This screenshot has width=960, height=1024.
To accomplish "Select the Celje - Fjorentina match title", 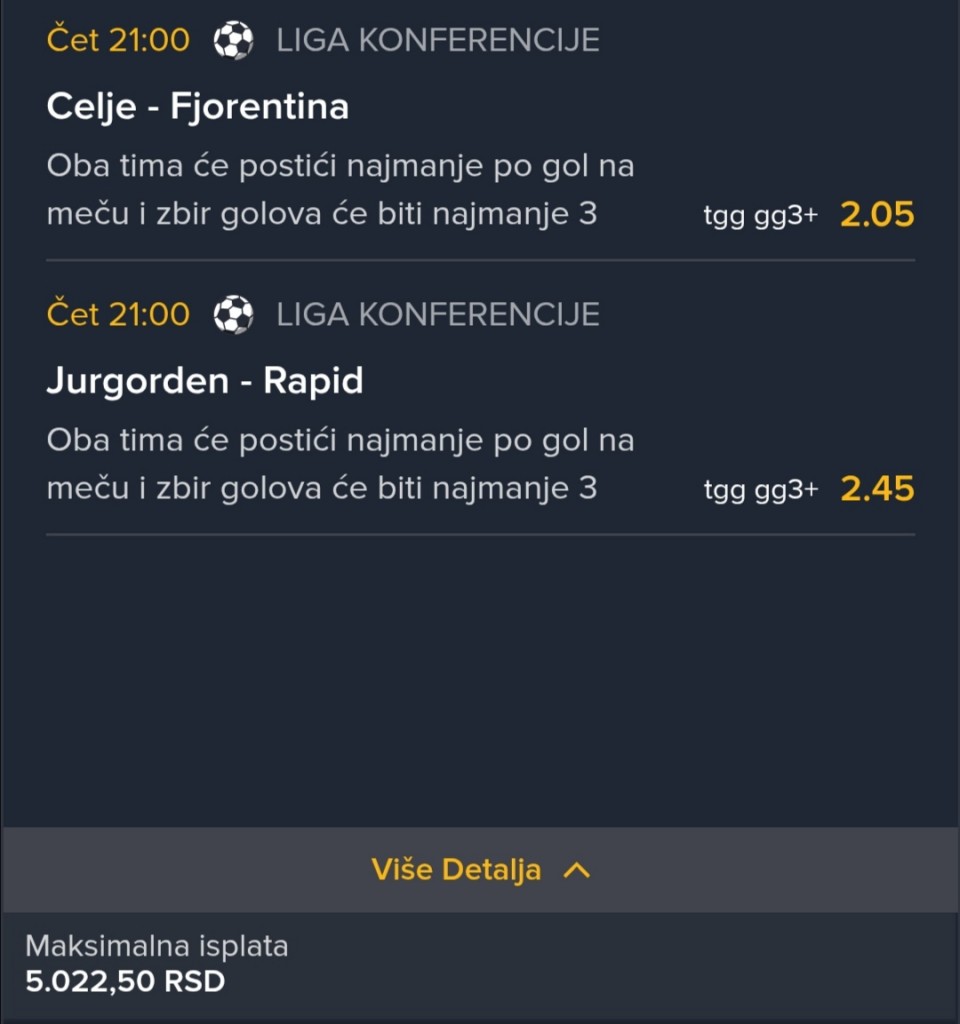I will (x=197, y=107).
